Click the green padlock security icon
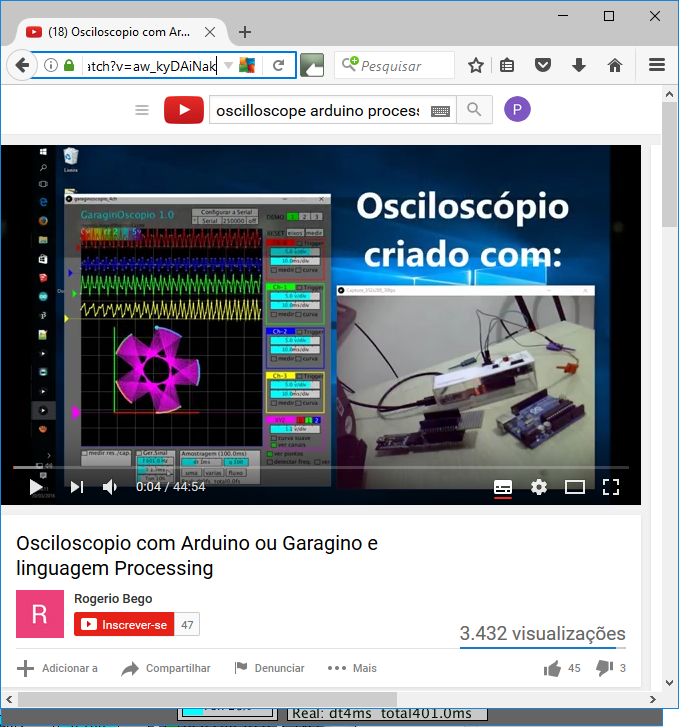Image resolution: width=679 pixels, height=727 pixels. tap(69, 65)
